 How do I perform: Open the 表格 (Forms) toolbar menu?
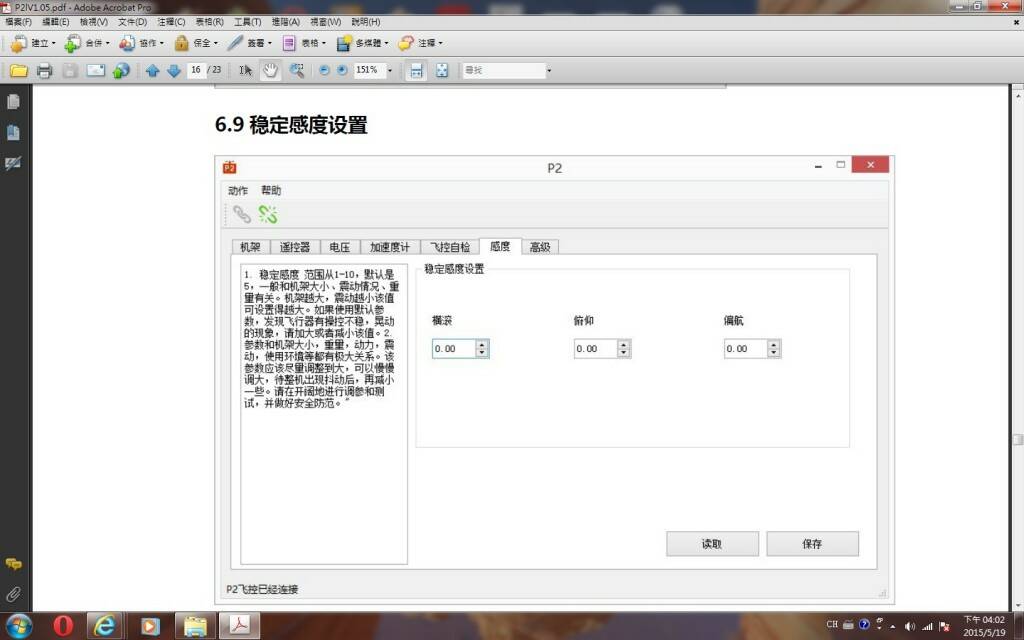tap(304, 43)
